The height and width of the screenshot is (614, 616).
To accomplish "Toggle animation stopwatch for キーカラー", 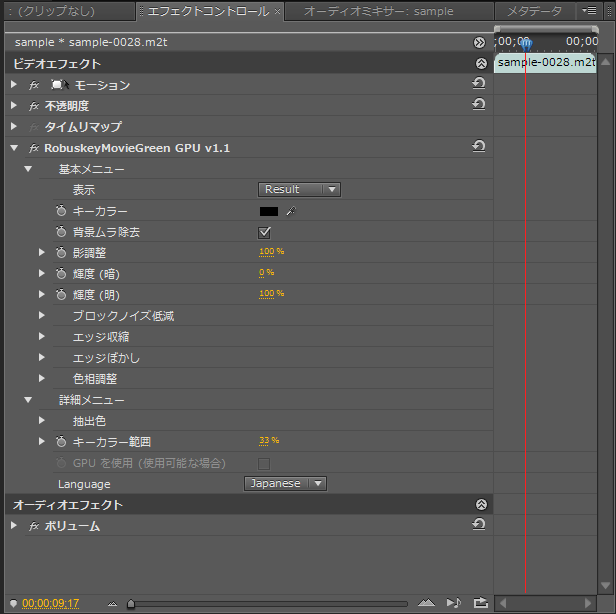I will 61,211.
